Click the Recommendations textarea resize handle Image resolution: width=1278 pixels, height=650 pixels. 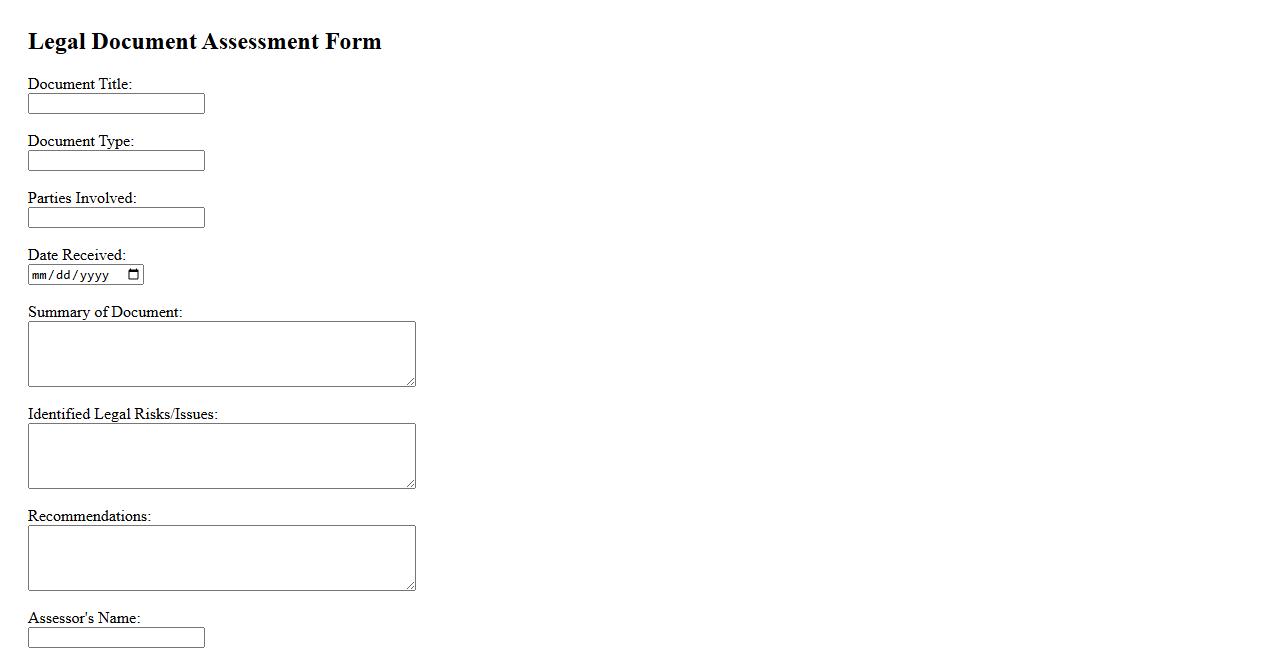410,585
